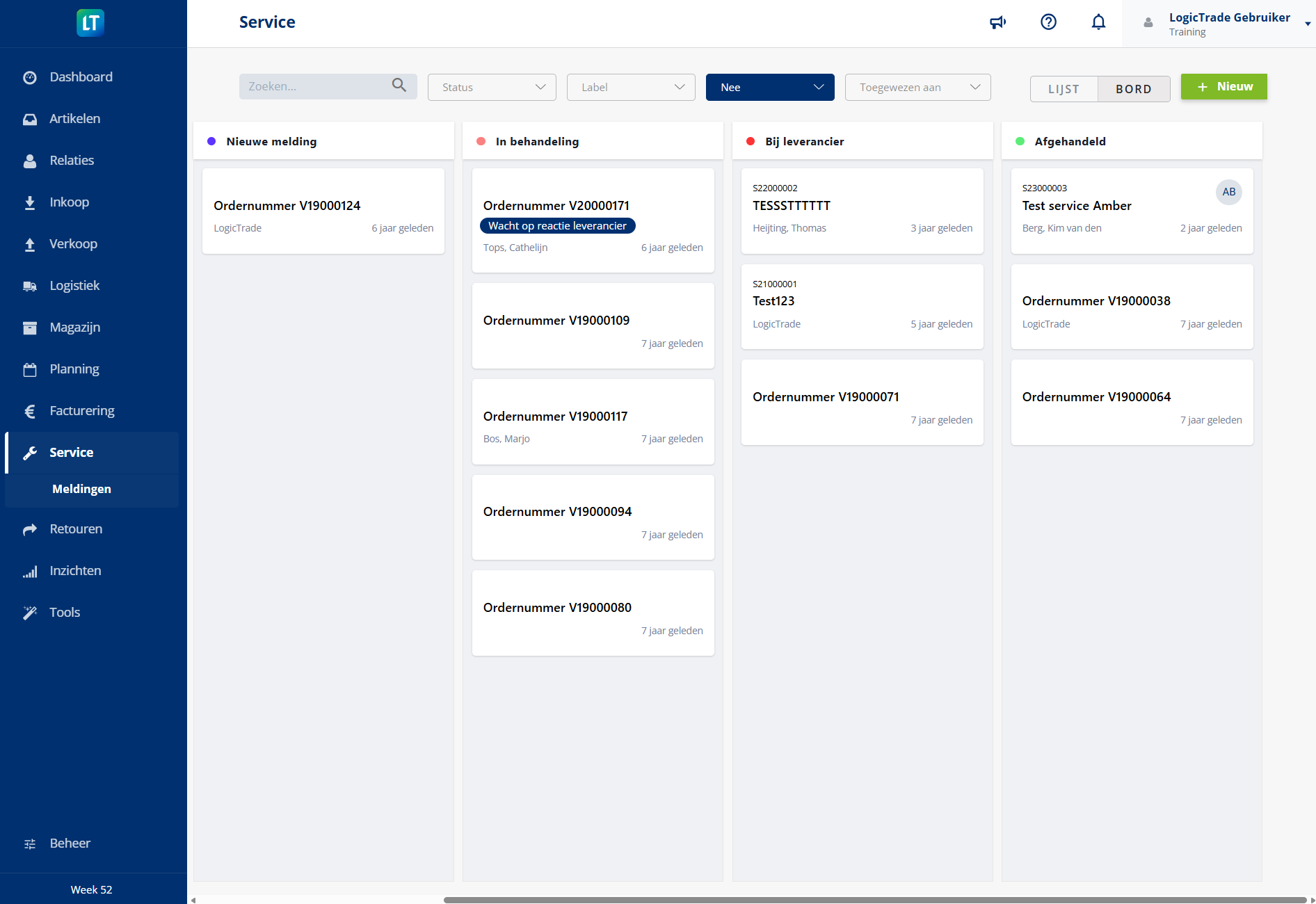This screenshot has height=904, width=1316.
Task: Expand the Label dropdown
Action: (630, 87)
